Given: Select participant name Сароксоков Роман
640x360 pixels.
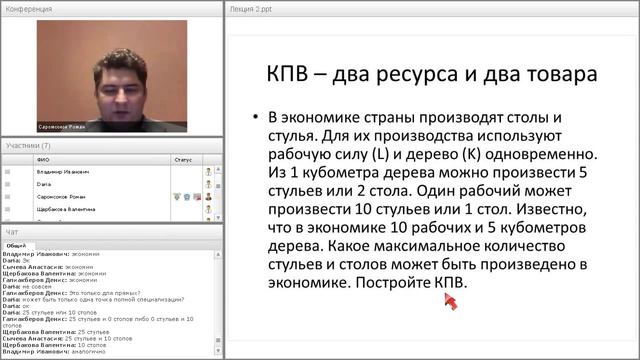Looking at the screenshot, I should point(61,197).
